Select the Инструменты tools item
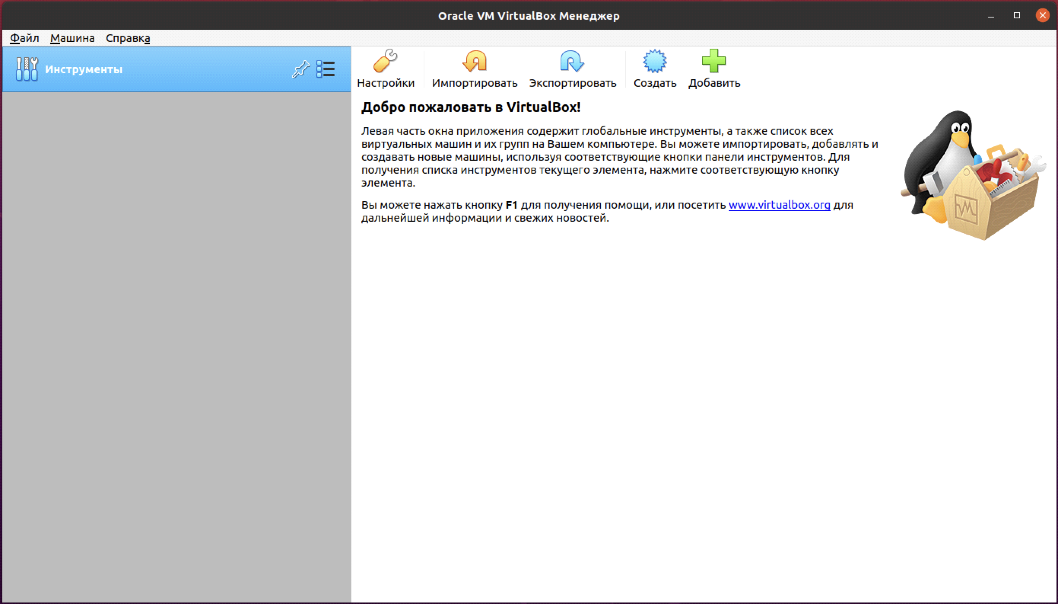1058x604 pixels. coord(176,69)
